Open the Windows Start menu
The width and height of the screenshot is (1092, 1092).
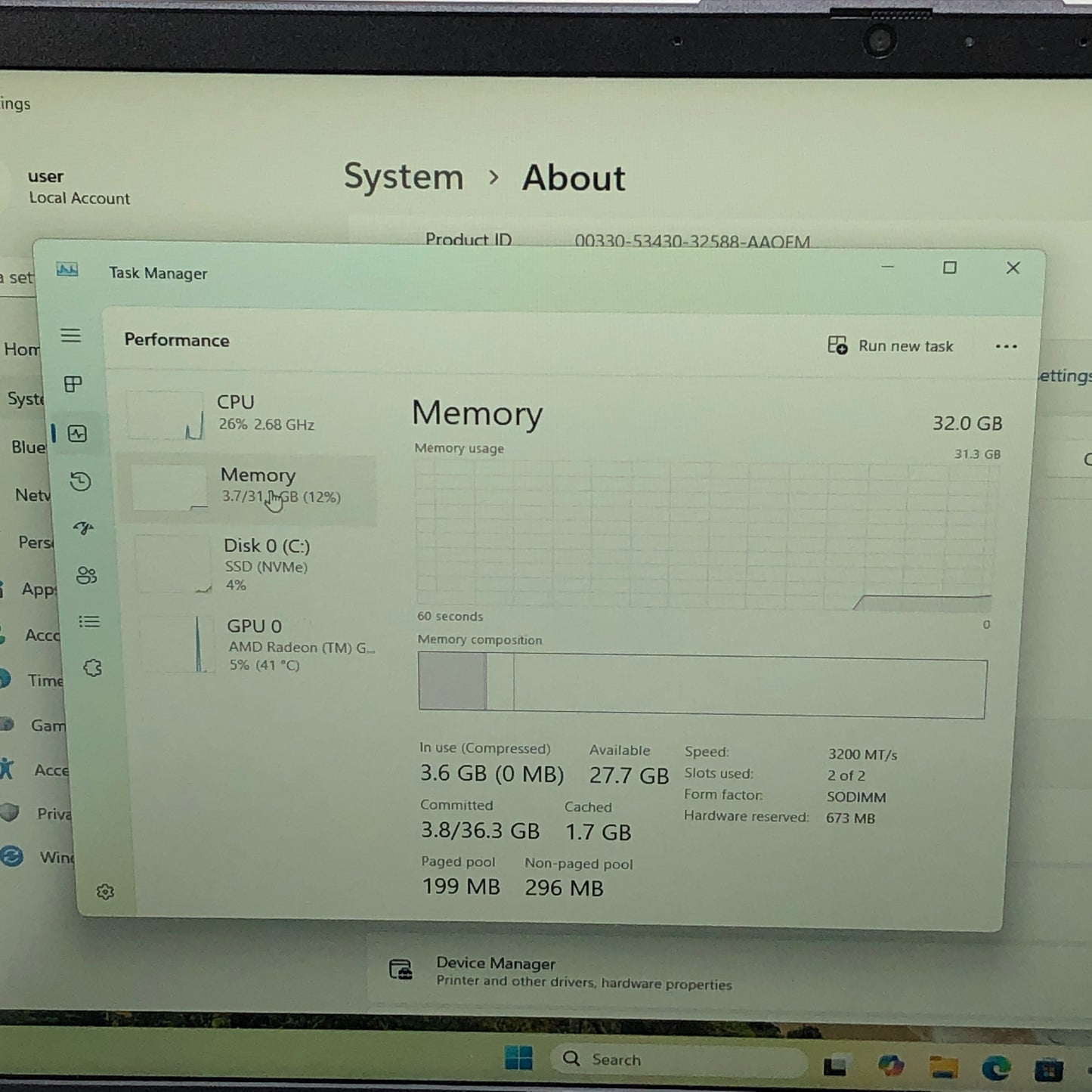[518, 1058]
